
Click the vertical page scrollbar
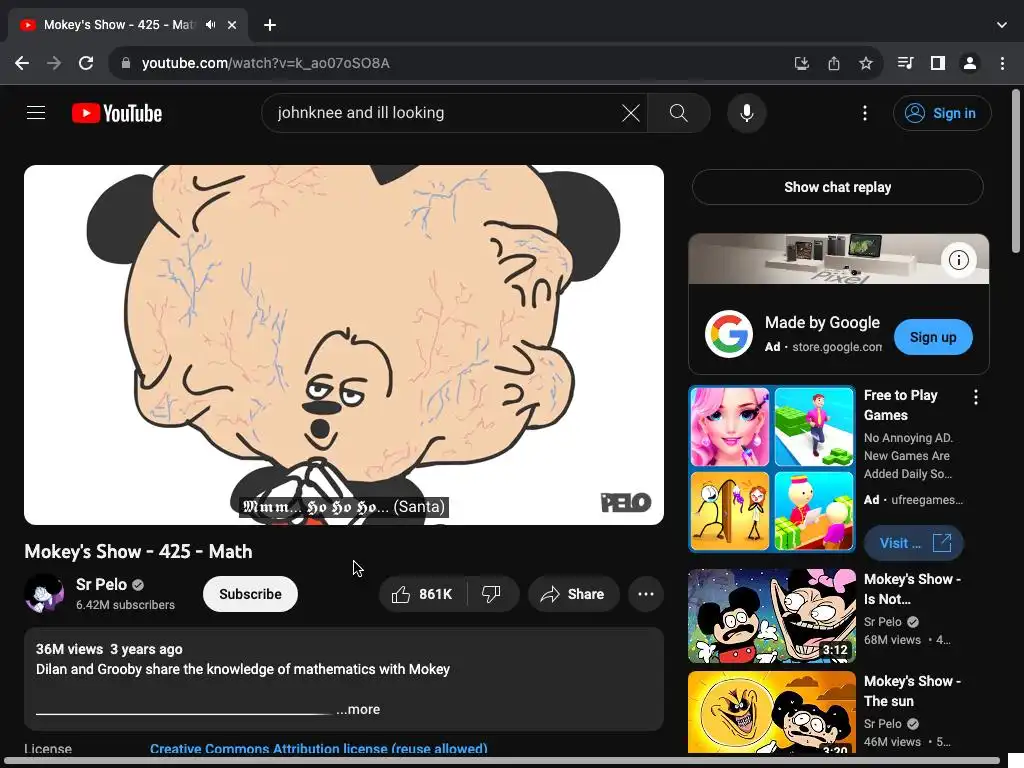click(x=1016, y=171)
